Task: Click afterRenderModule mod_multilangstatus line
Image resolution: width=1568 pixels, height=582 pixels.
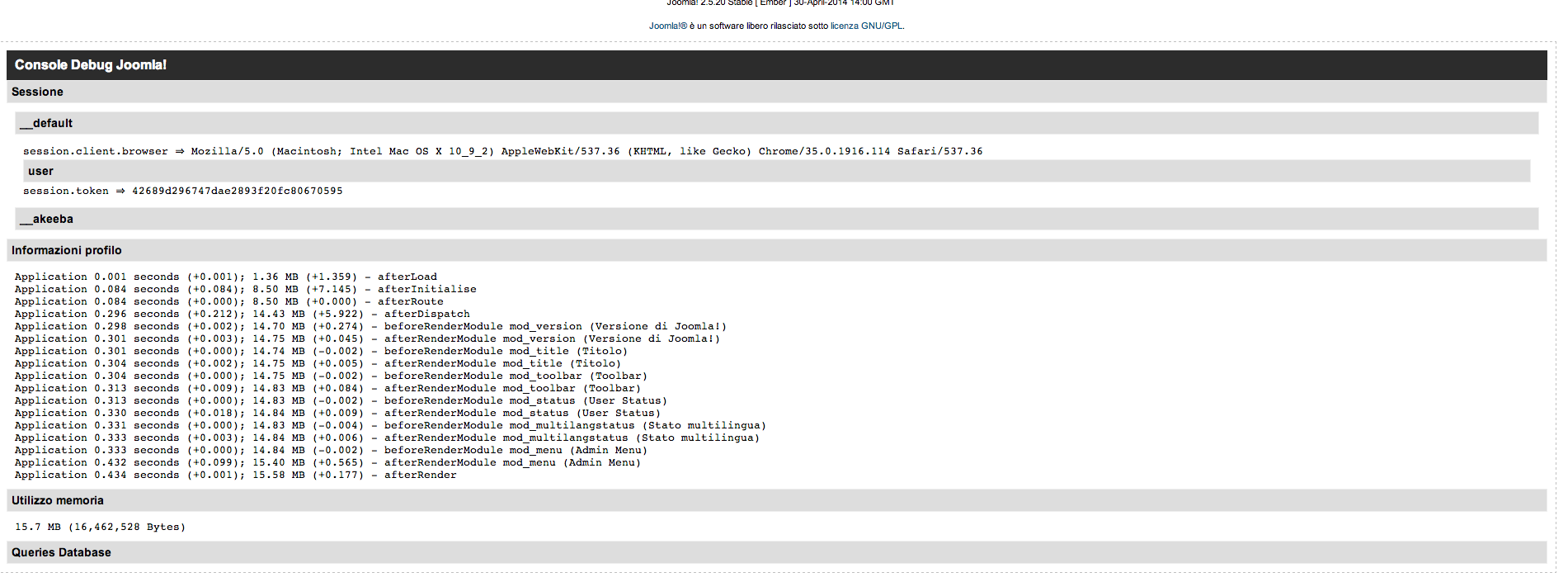Action: click(387, 438)
